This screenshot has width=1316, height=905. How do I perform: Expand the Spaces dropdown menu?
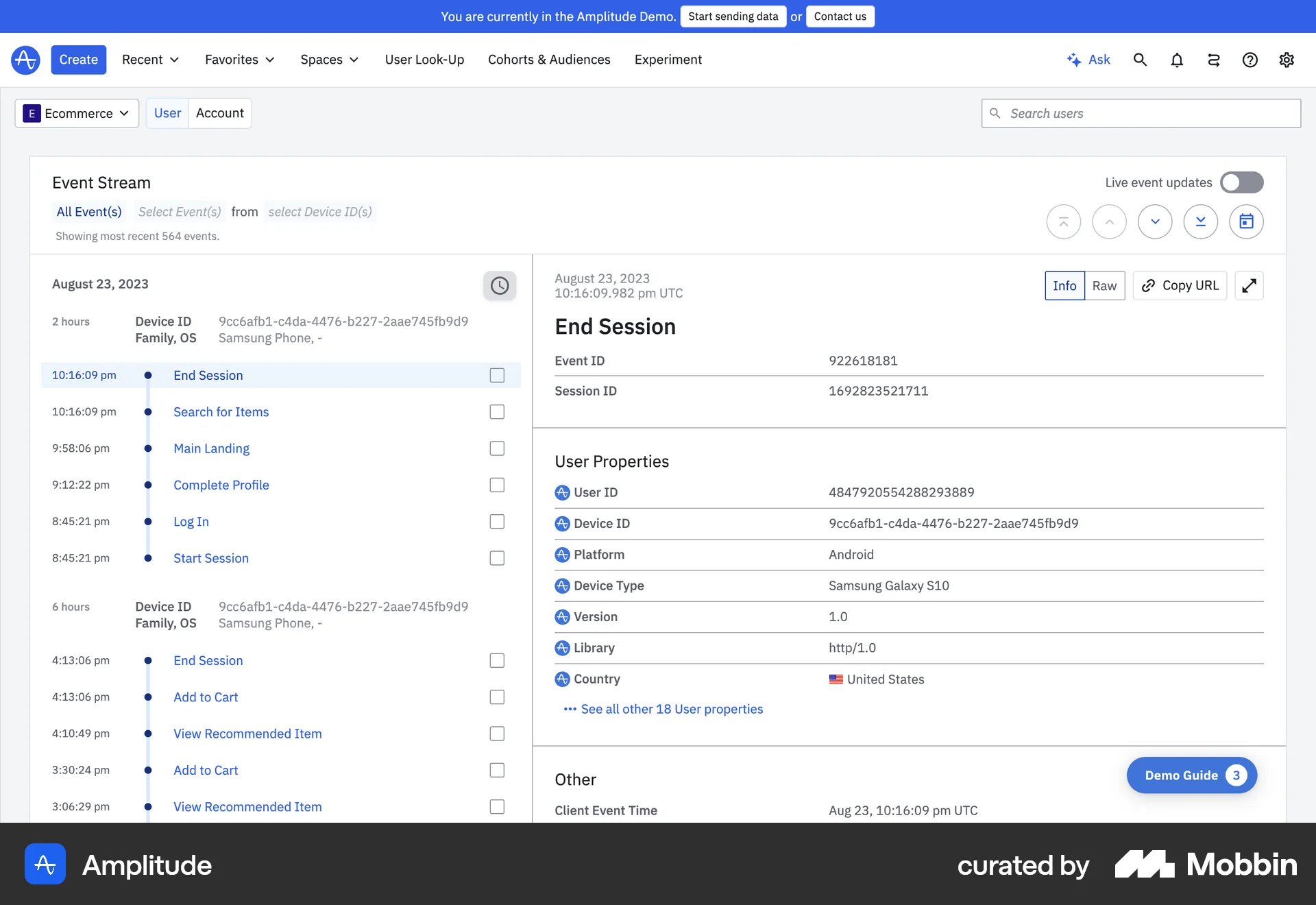pos(329,60)
